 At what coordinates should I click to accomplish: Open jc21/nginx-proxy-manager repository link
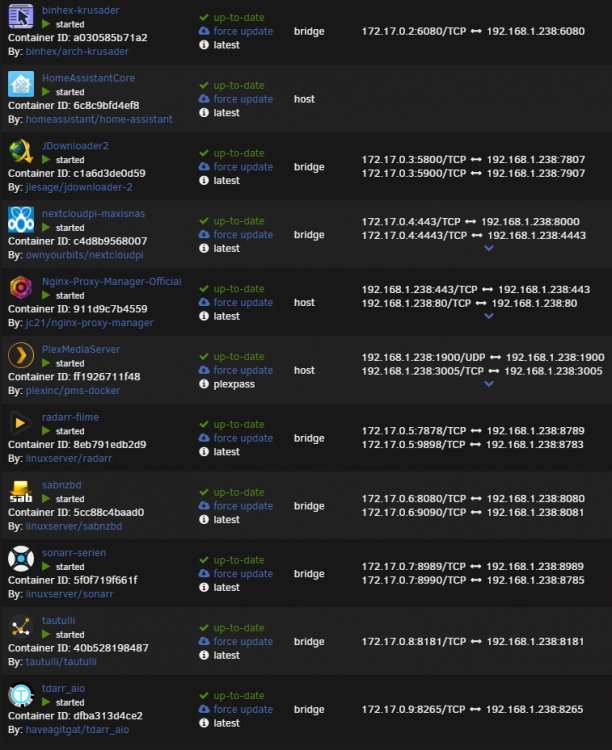(89, 323)
